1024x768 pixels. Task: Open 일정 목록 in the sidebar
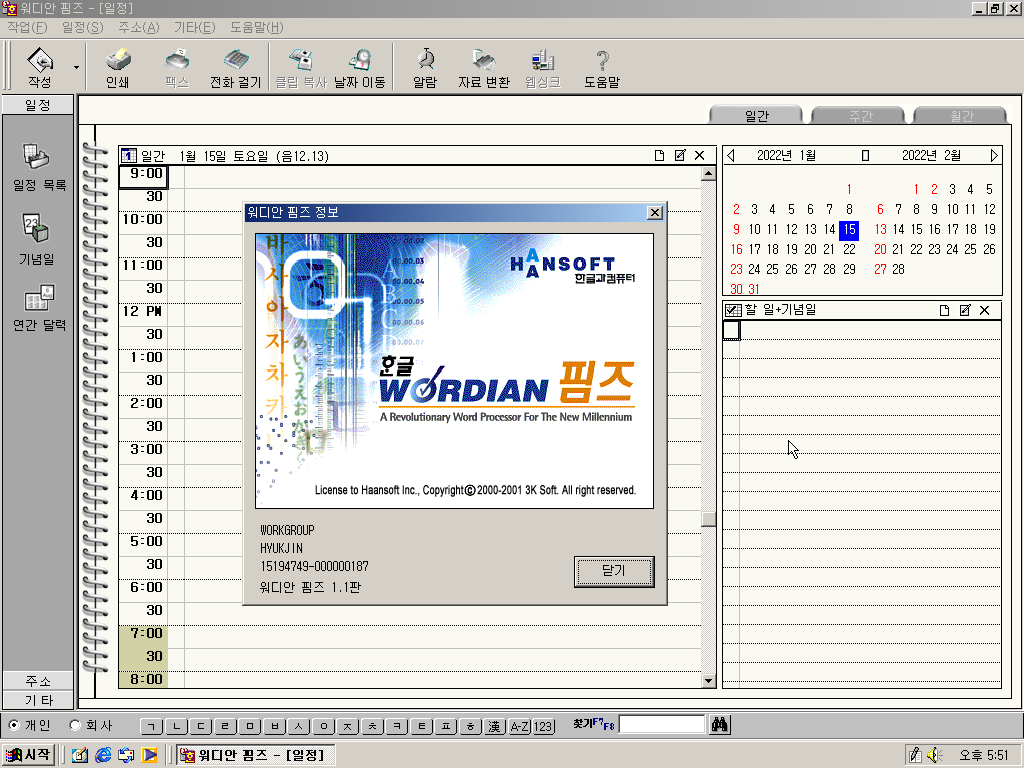(x=39, y=167)
